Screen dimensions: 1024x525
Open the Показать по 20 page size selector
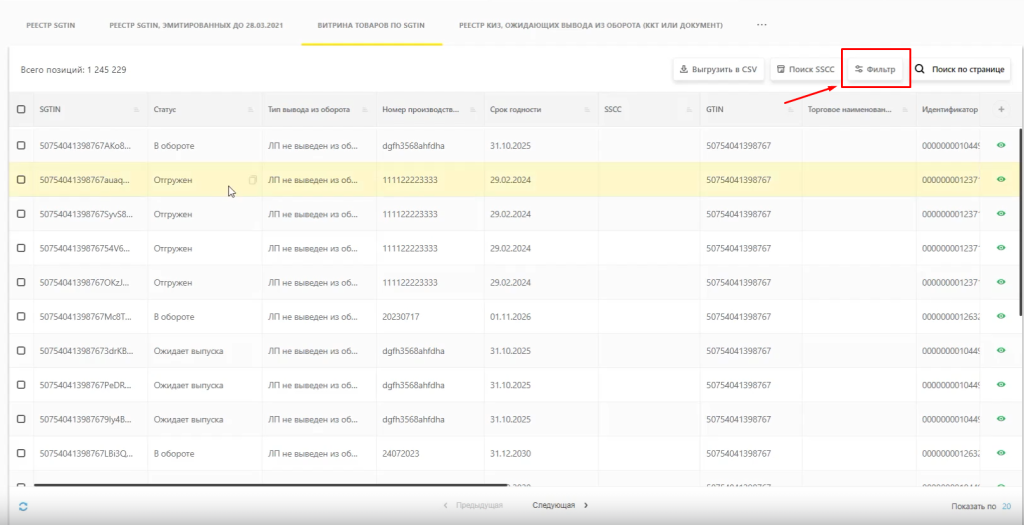1006,506
